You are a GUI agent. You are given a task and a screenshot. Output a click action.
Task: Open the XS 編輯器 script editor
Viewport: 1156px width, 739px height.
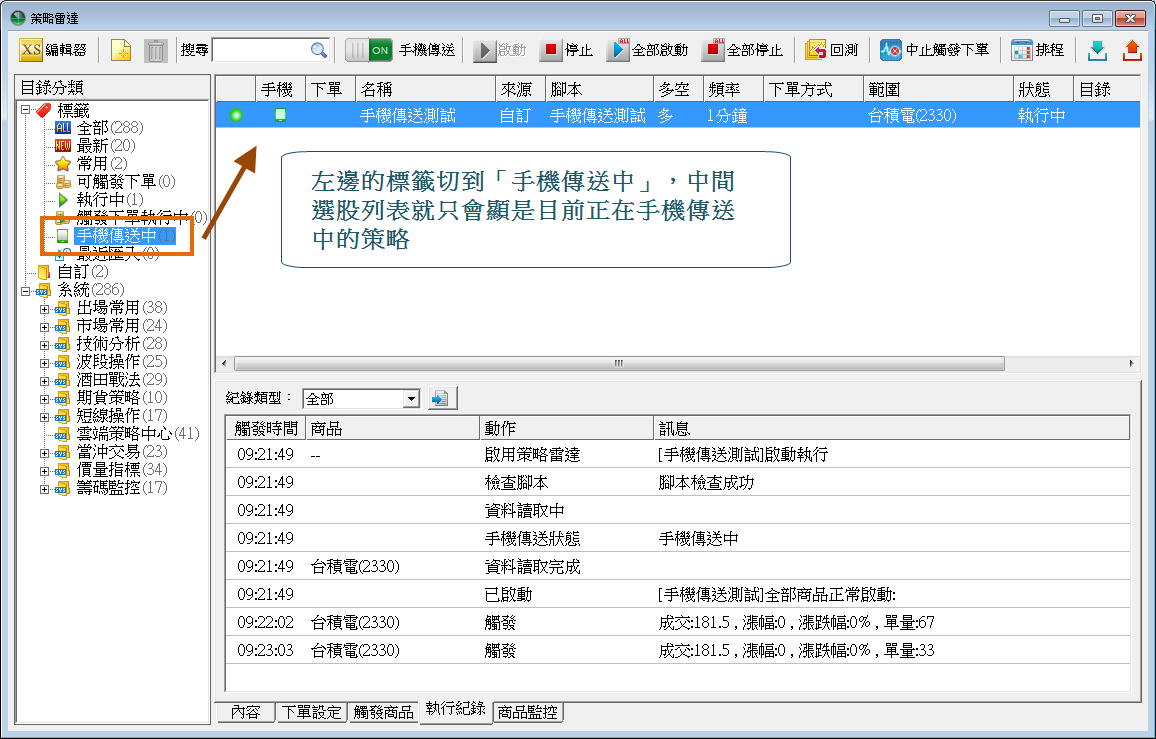pyautogui.click(x=54, y=50)
